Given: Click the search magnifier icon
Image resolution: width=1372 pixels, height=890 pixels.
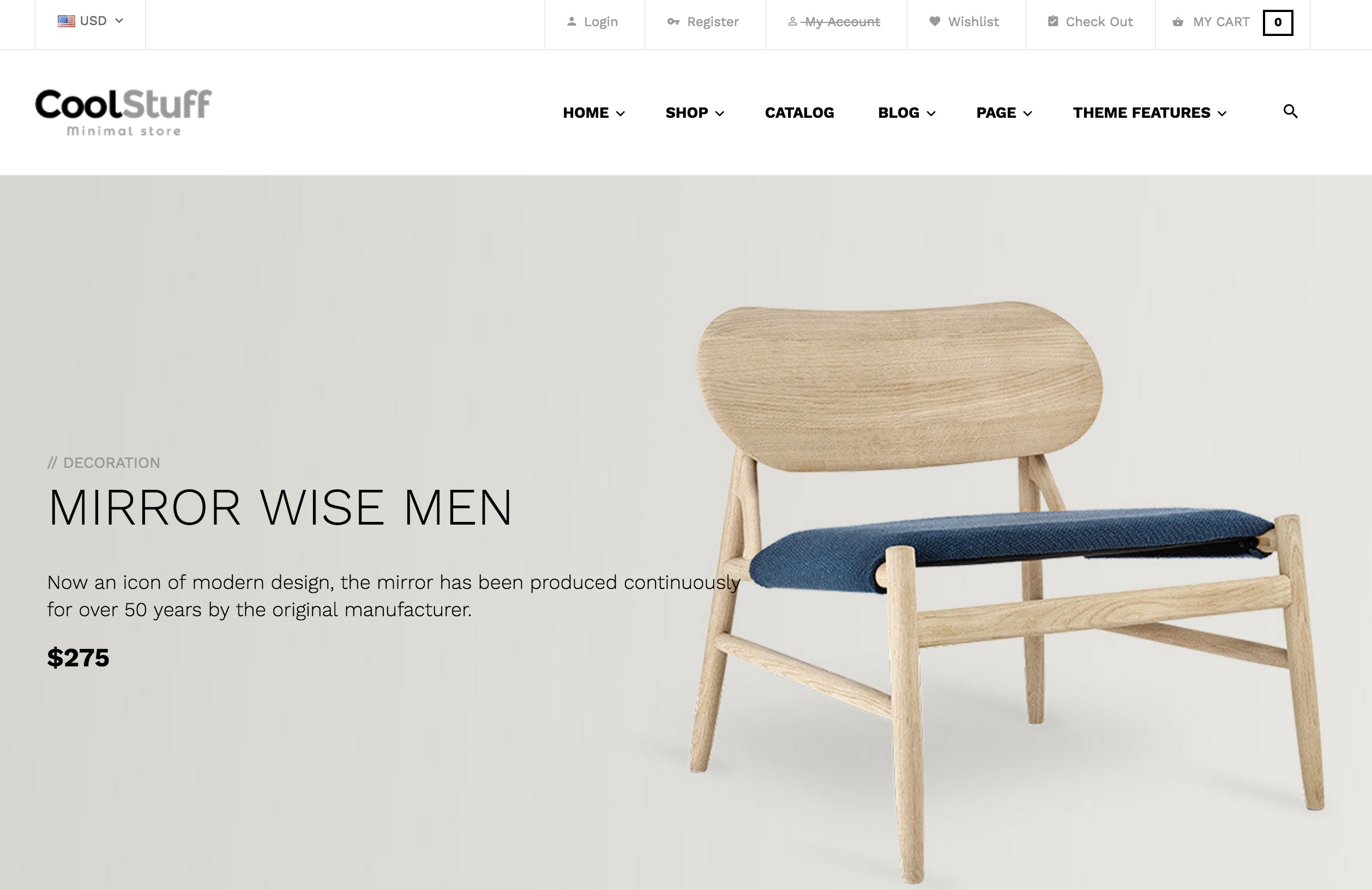Looking at the screenshot, I should [1290, 111].
